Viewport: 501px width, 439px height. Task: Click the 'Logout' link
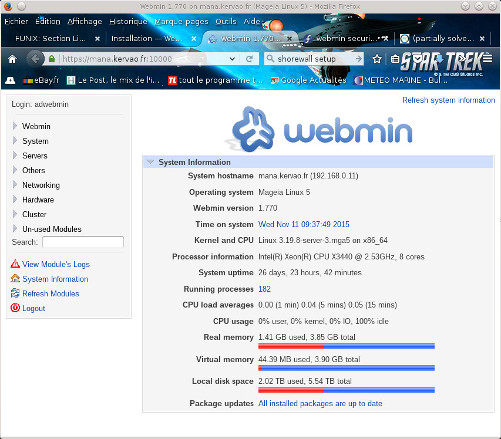34,308
